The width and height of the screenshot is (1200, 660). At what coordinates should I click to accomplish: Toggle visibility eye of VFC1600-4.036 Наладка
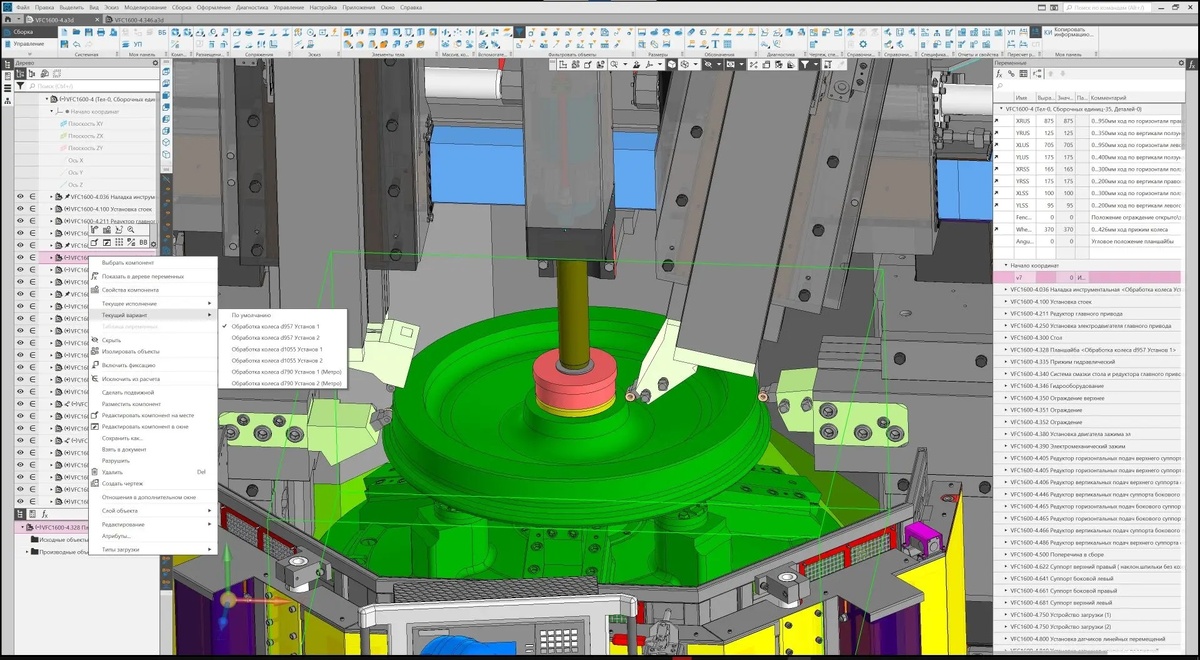[20, 196]
